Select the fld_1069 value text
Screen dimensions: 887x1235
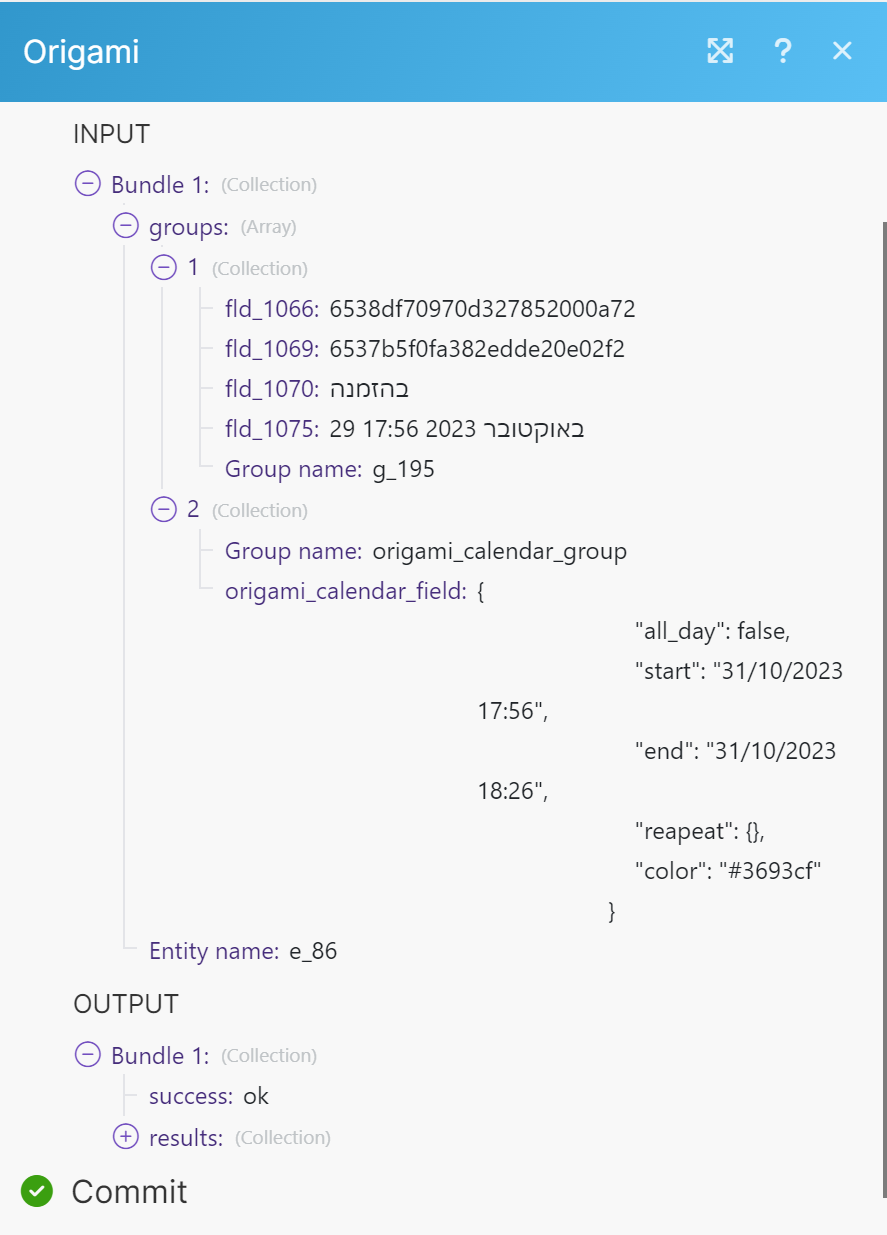[x=477, y=349]
